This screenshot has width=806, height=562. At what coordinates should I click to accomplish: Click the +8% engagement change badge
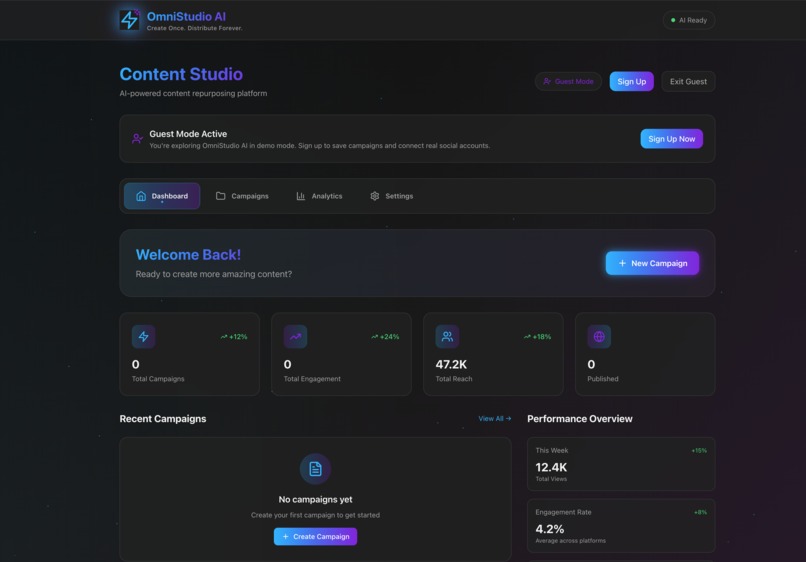700,512
